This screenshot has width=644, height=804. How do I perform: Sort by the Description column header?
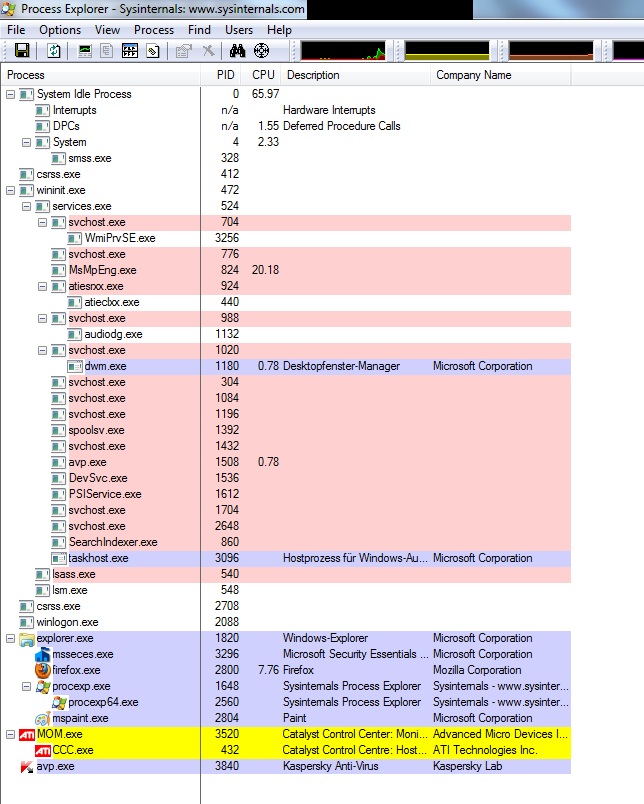pos(356,75)
